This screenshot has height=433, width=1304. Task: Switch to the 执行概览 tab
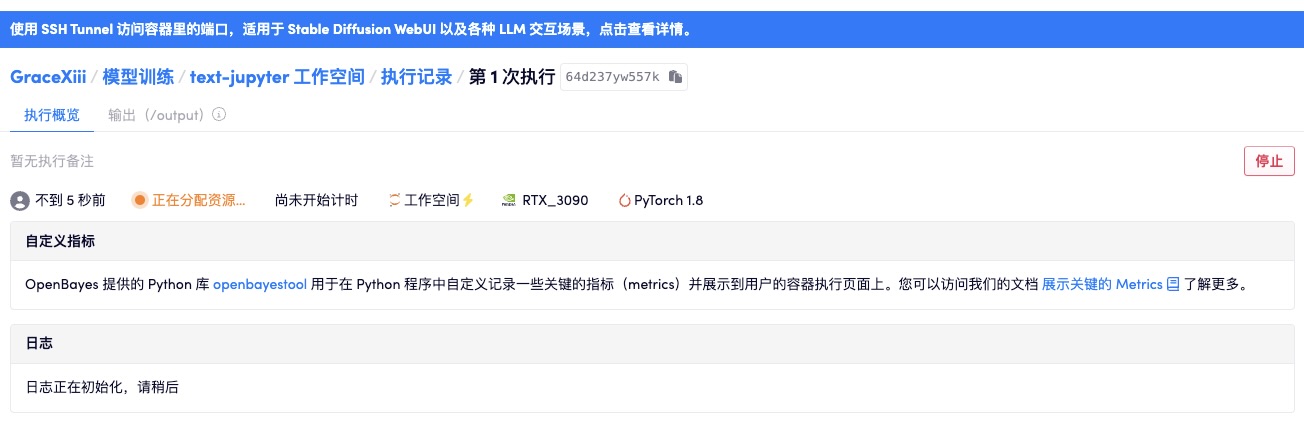52,115
